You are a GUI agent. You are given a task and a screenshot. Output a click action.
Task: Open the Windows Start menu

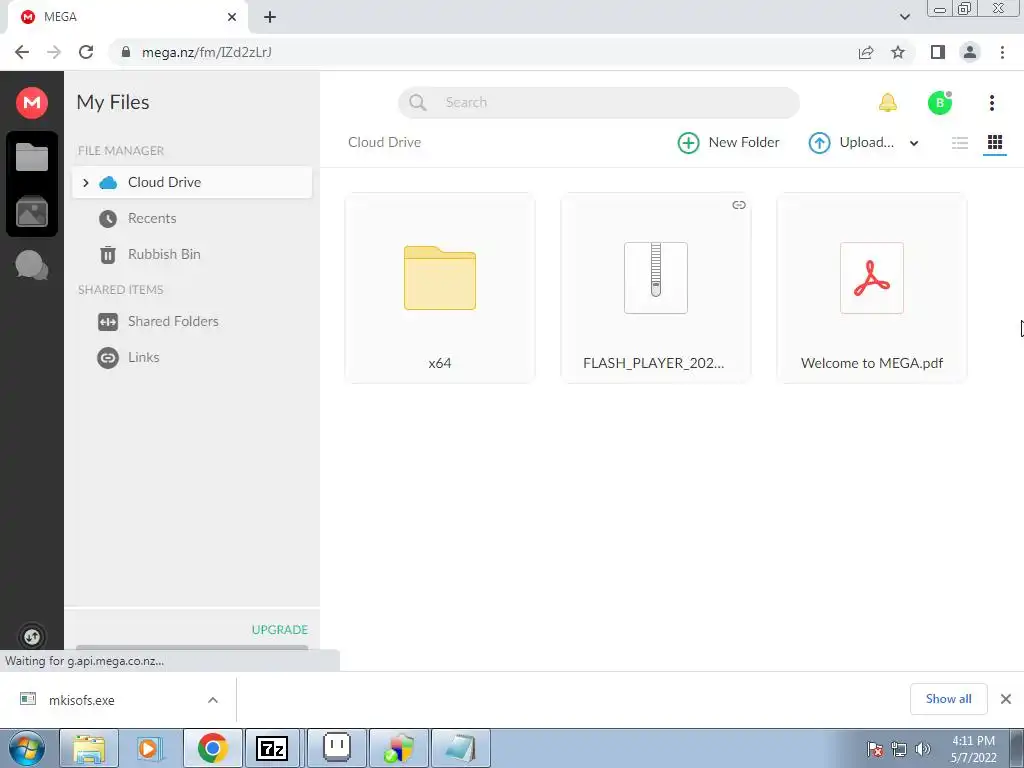click(25, 748)
